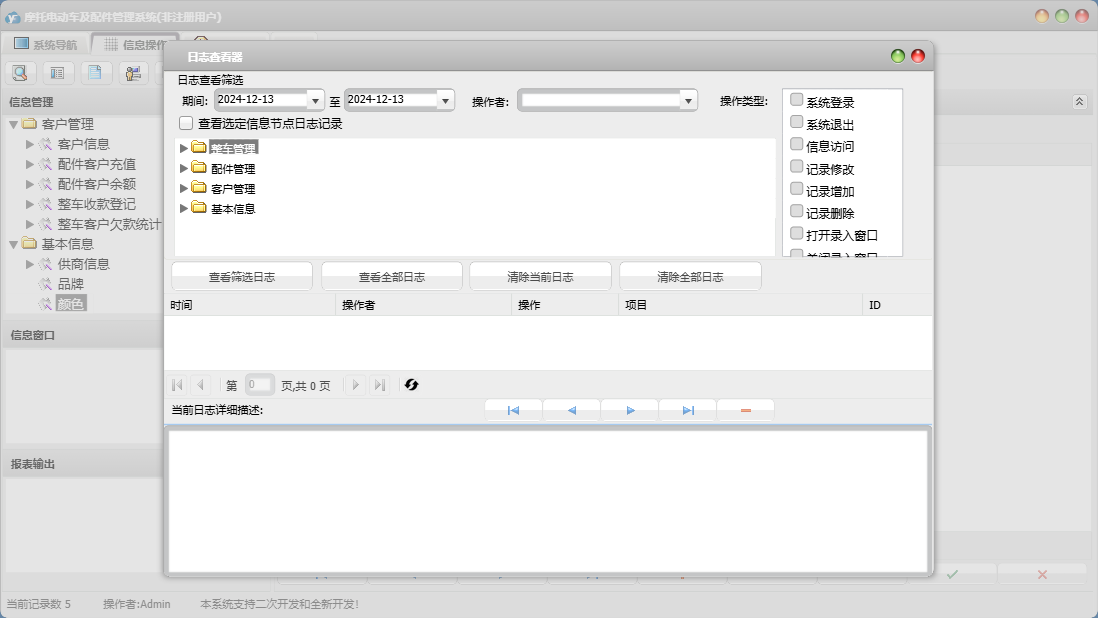Jump to last log detail record
The height and width of the screenshot is (618, 1098).
(688, 410)
